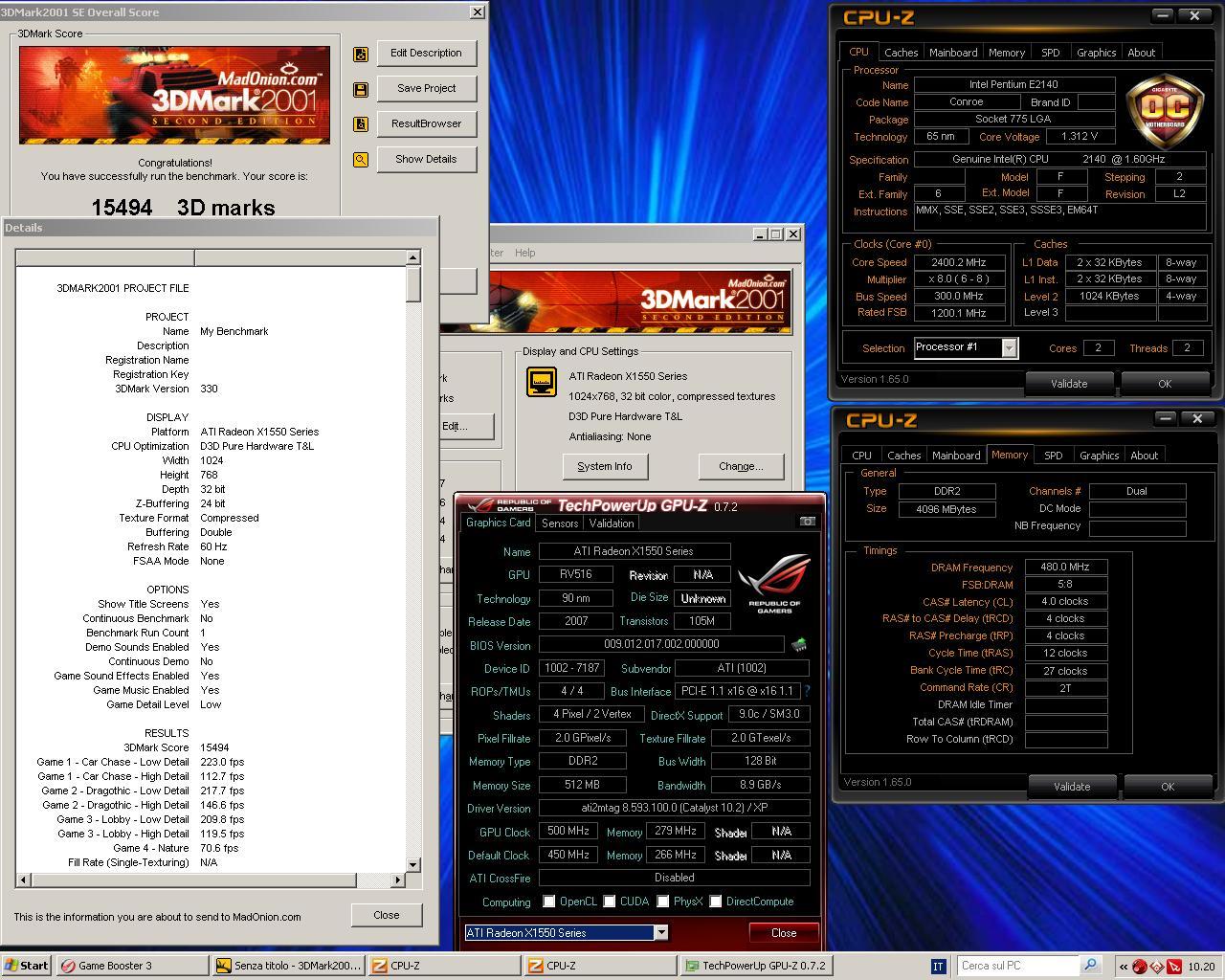The width and height of the screenshot is (1225, 980).
Task: Switch to Caches tab in upper CPU-Z
Action: [901, 53]
